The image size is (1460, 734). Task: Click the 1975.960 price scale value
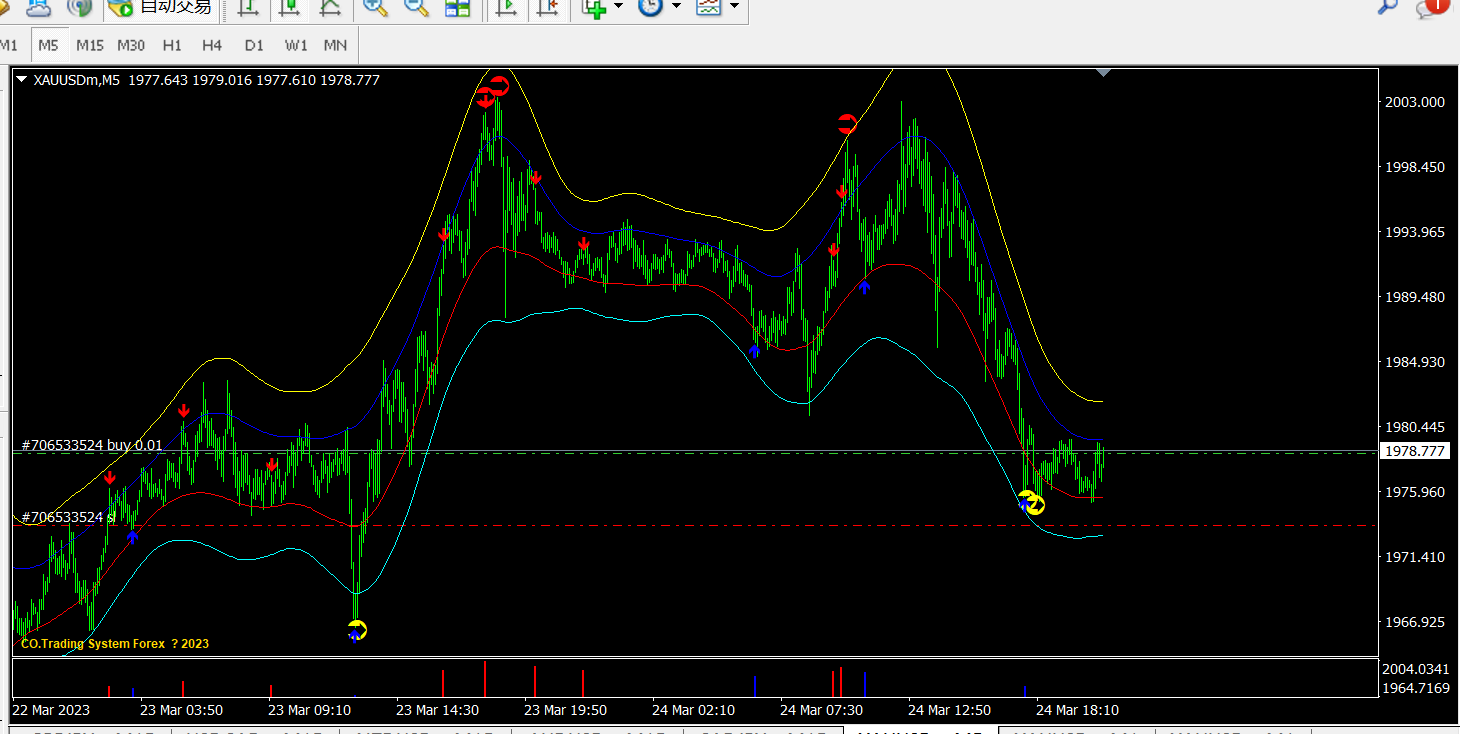click(1414, 492)
